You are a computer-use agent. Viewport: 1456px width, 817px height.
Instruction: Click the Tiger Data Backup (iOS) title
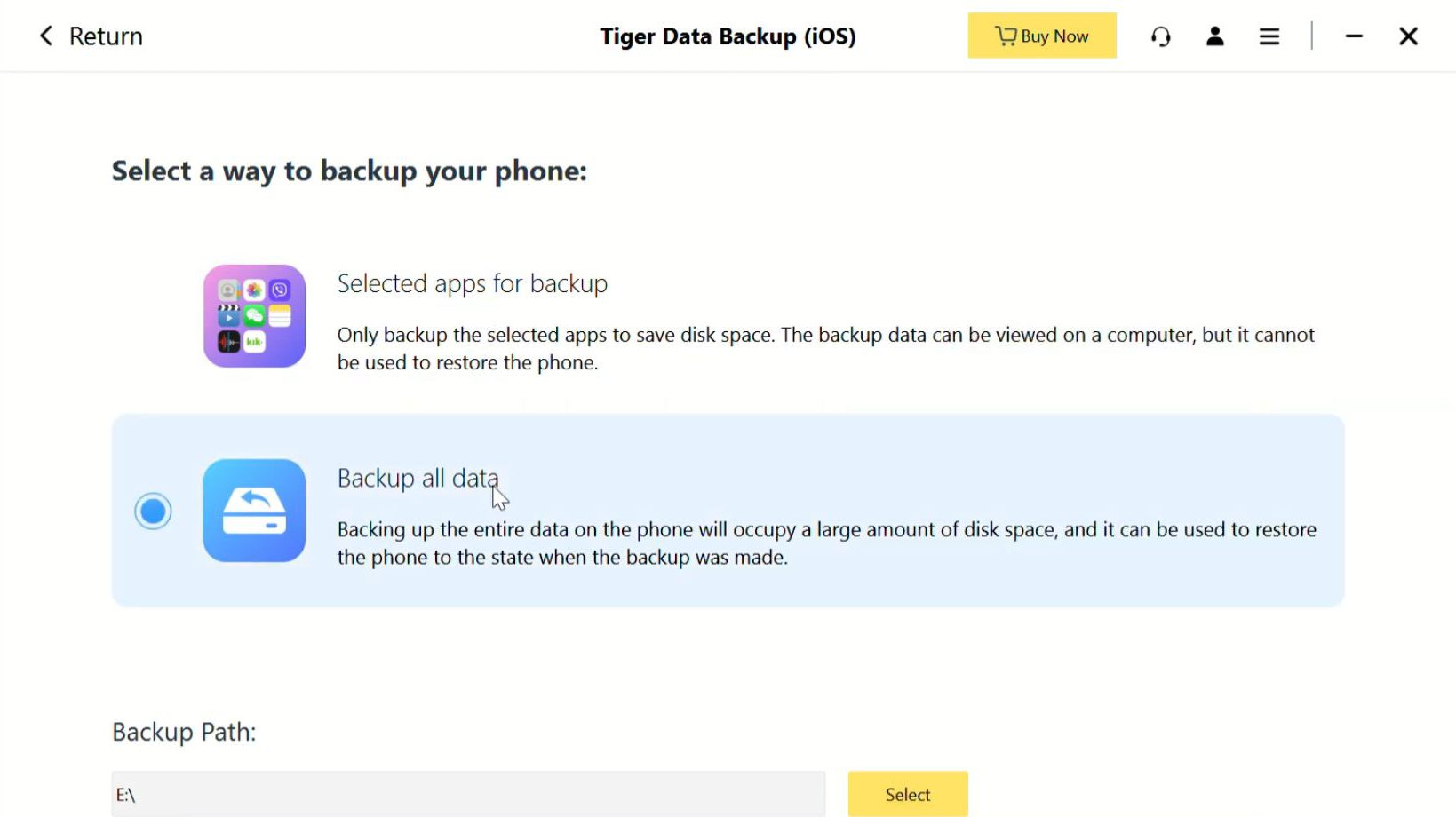(728, 36)
